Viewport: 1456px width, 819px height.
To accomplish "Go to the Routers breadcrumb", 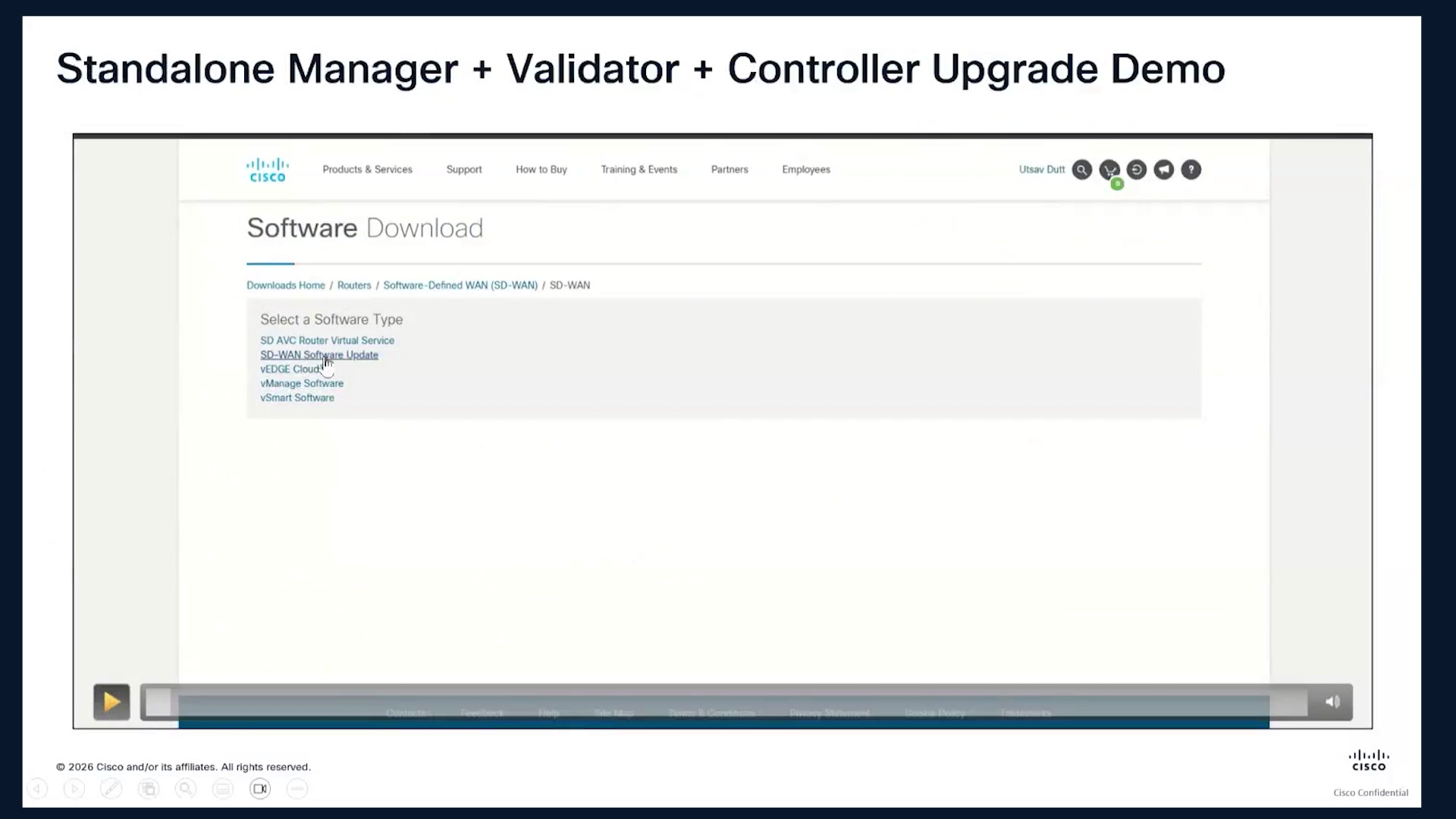I will (x=354, y=286).
